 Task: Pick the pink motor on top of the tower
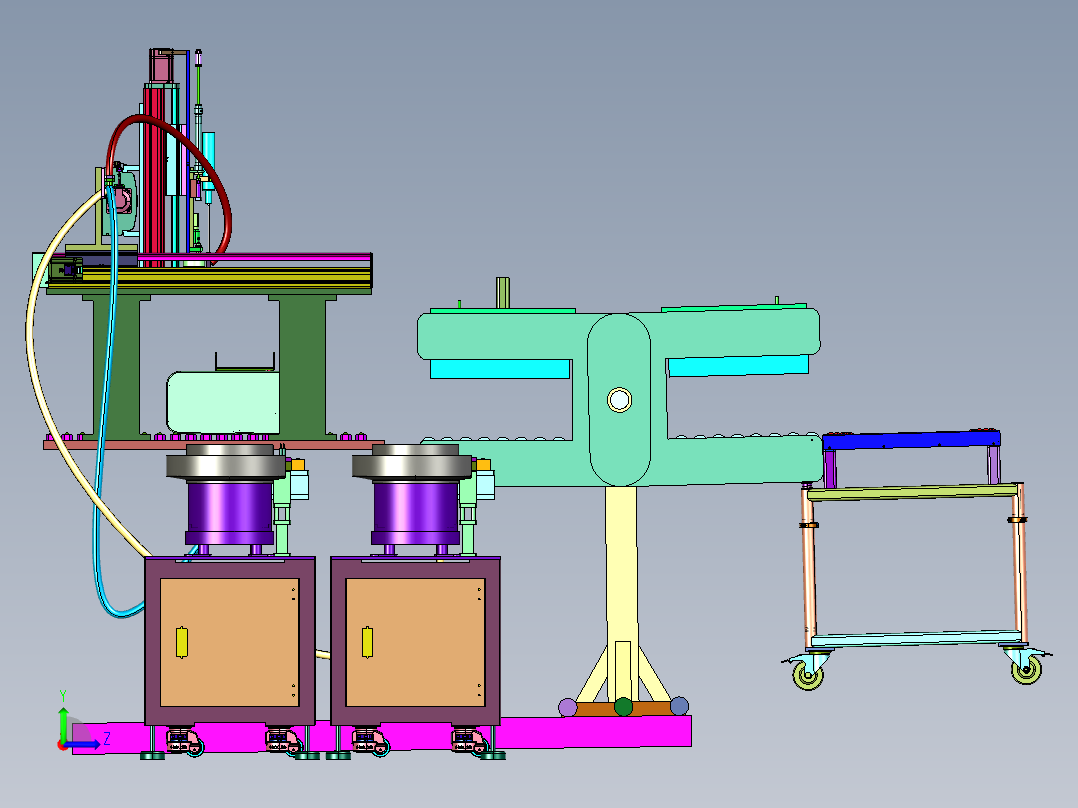tap(160, 67)
